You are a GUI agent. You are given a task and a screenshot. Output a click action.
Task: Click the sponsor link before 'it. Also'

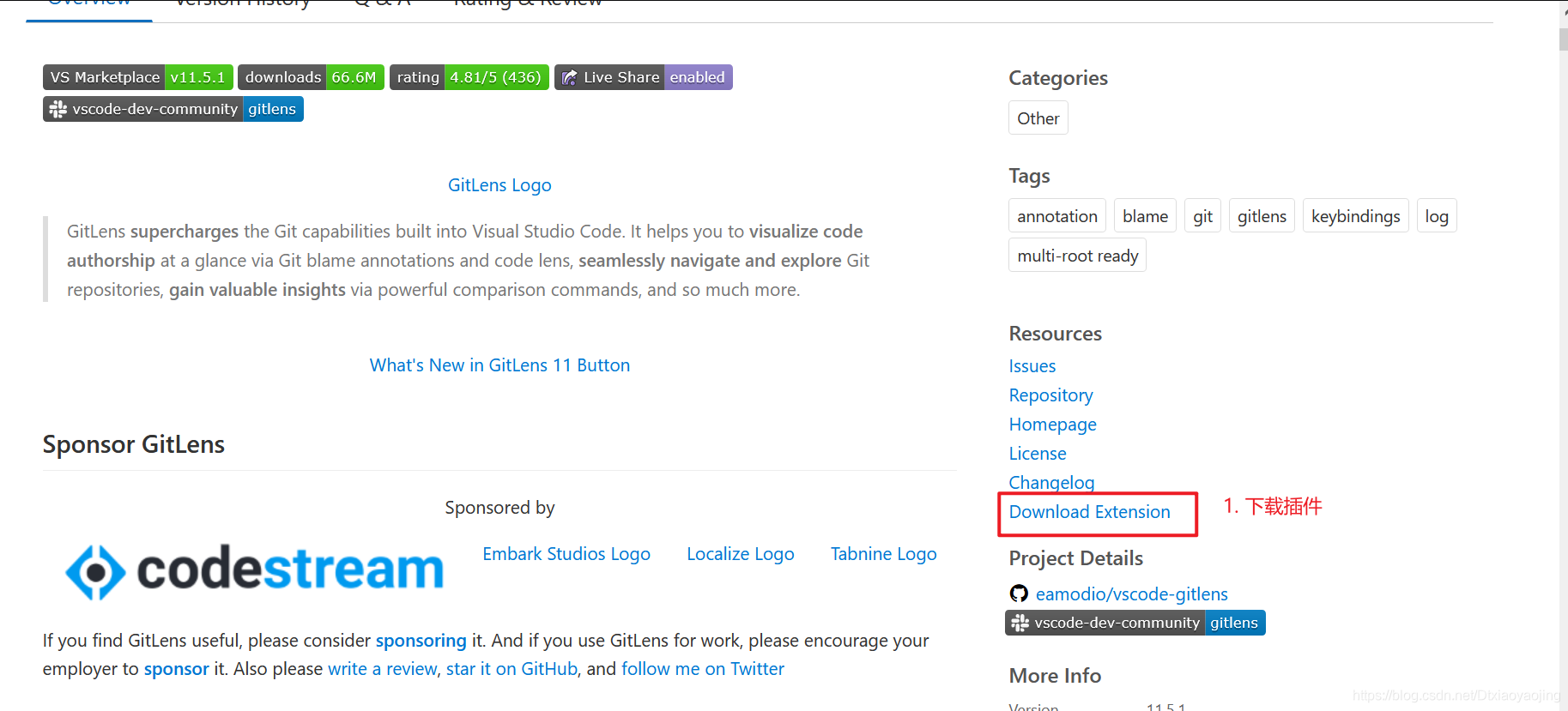(x=176, y=669)
